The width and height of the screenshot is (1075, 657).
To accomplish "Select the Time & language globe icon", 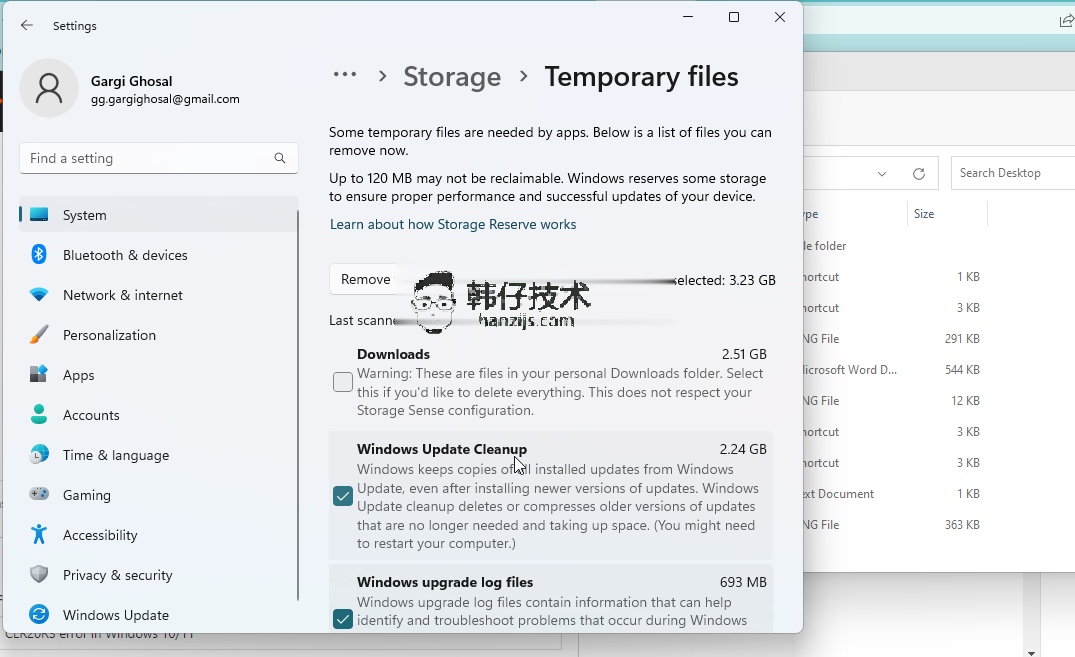I will pos(39,454).
